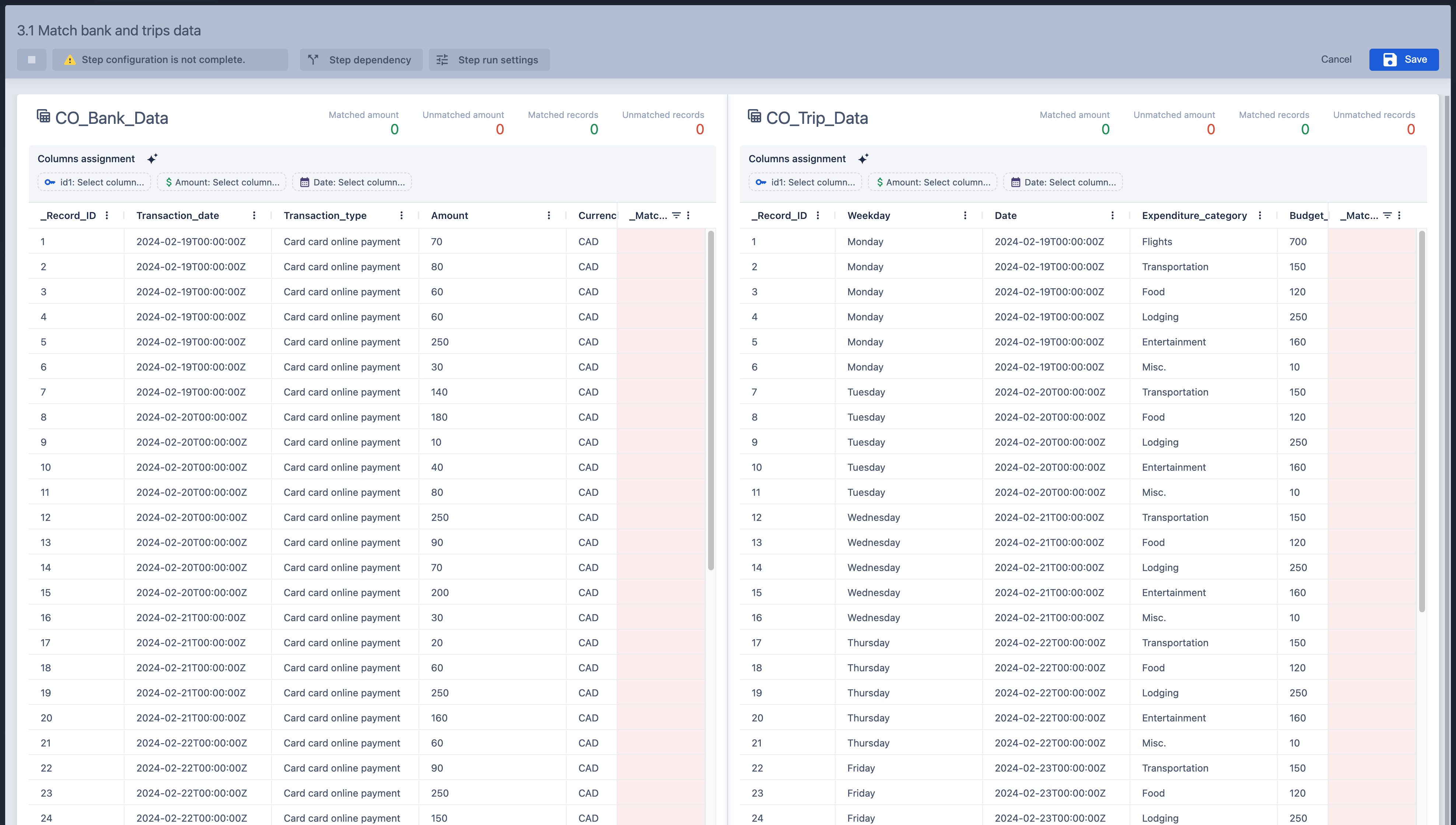This screenshot has width=1456, height=825.
Task: Click auto-assign sparkle icon in CO_Trip_Data
Action: [863, 159]
